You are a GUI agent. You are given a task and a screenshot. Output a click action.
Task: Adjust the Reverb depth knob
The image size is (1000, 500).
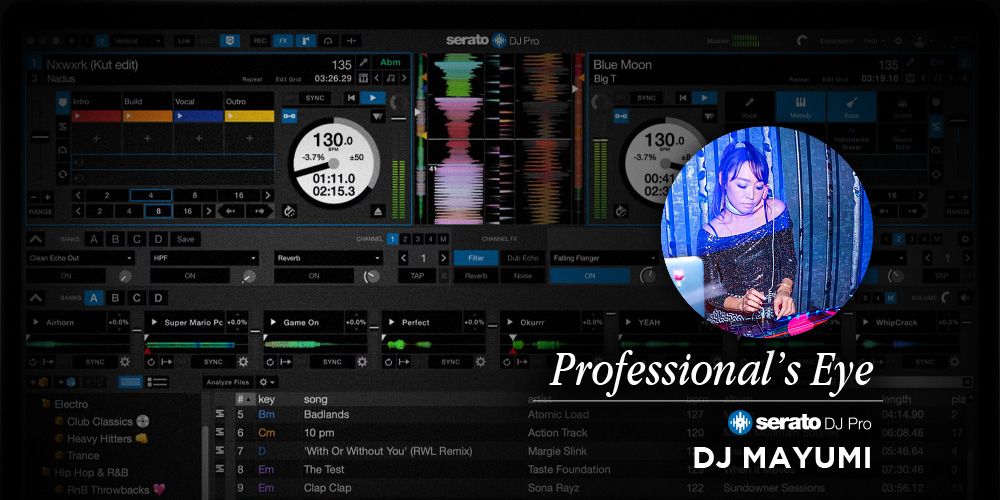(371, 276)
